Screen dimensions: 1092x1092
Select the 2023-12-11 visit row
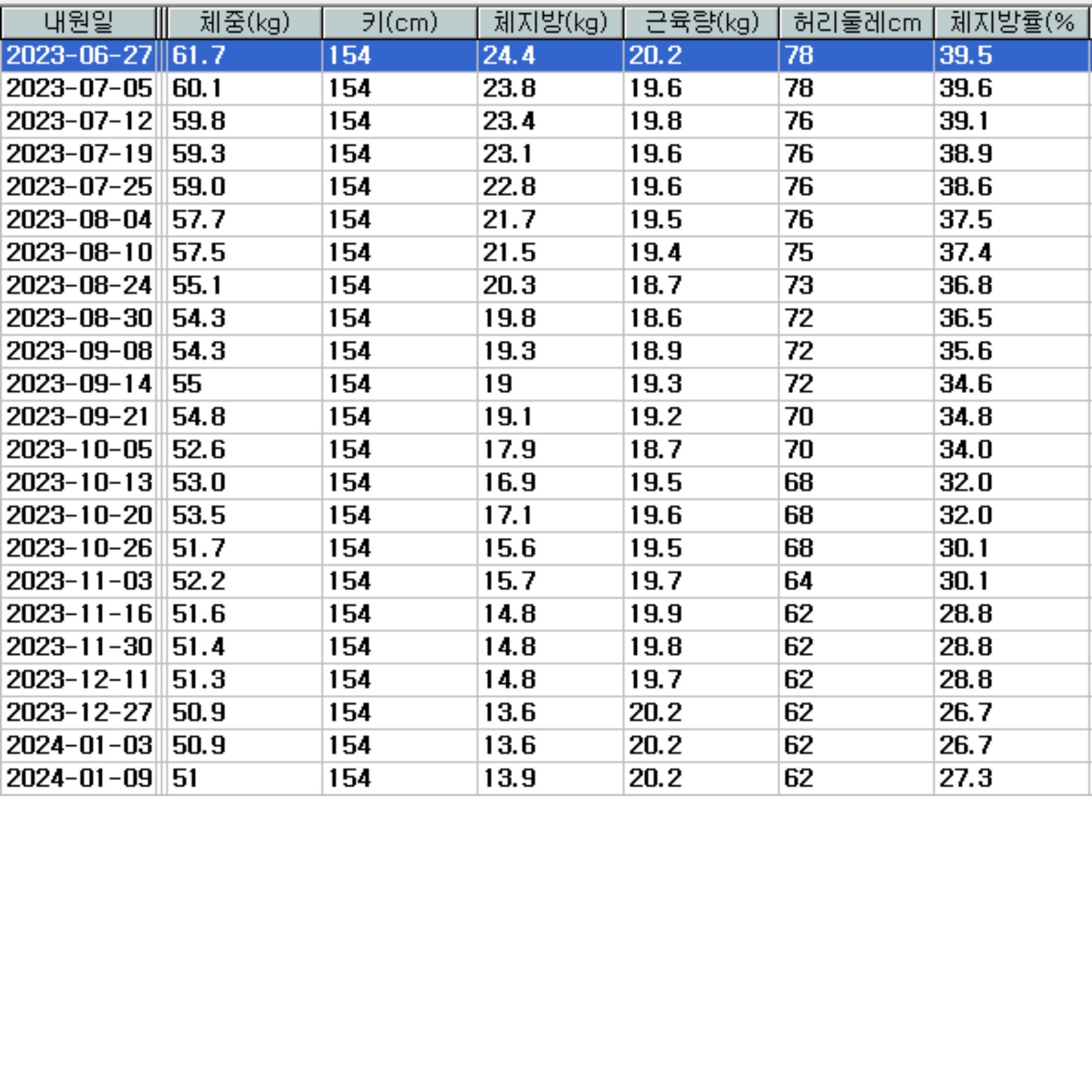click(546, 680)
